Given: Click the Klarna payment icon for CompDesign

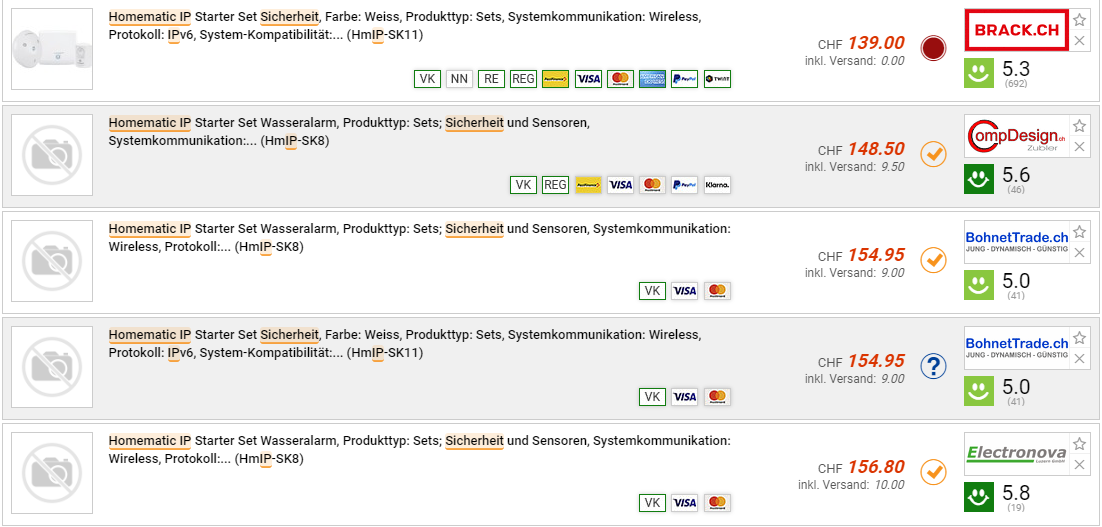Looking at the screenshot, I should (x=716, y=185).
